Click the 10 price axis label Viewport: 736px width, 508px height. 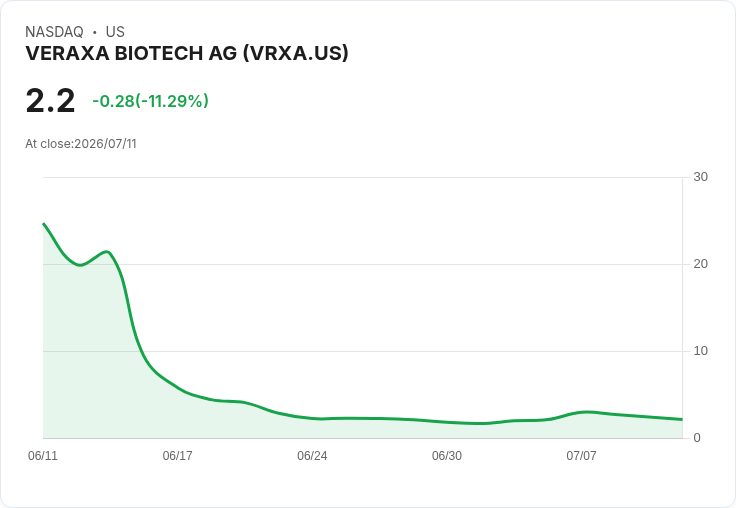point(700,351)
